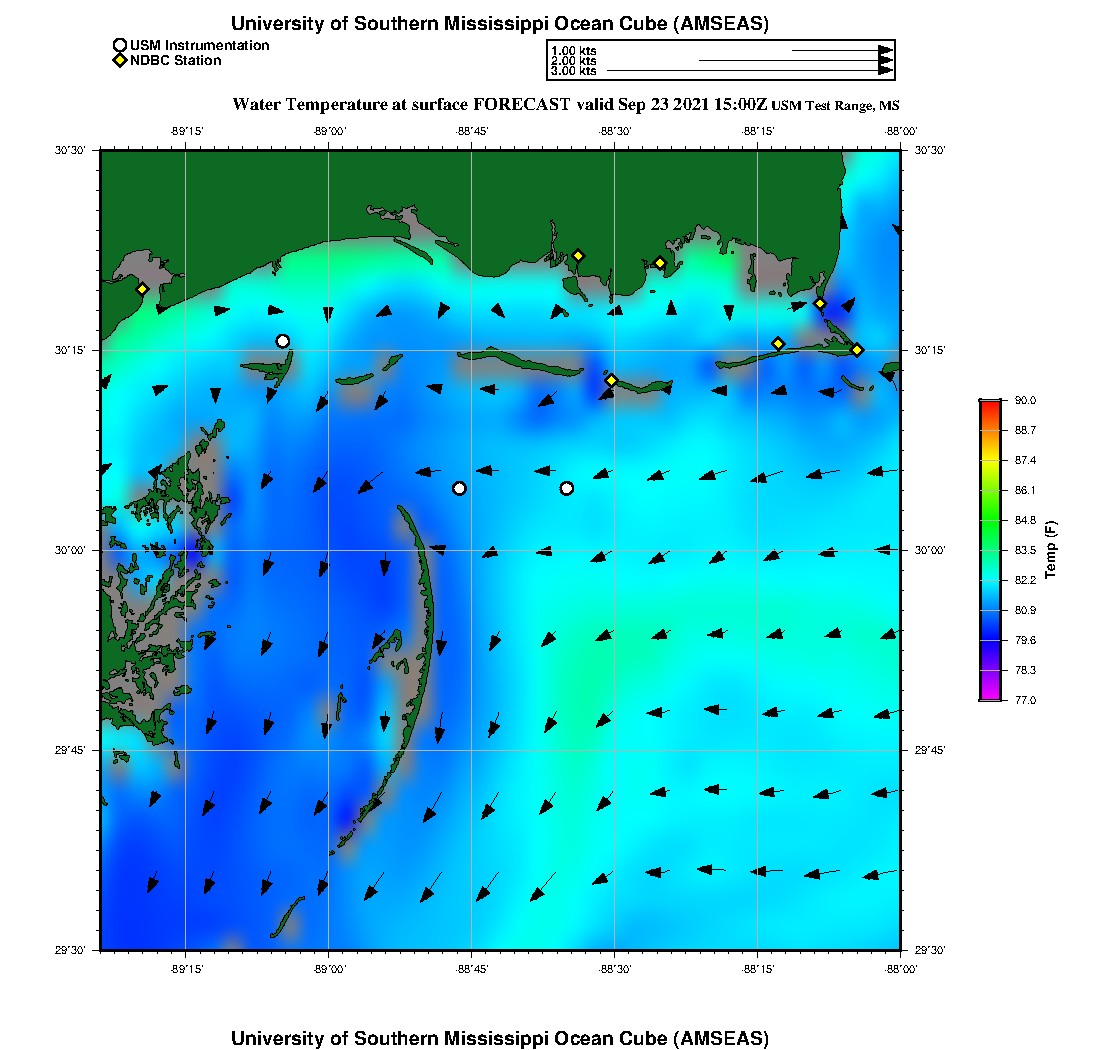
Task: Click the NDBC Station diamond symbol in legend
Action: point(120,60)
